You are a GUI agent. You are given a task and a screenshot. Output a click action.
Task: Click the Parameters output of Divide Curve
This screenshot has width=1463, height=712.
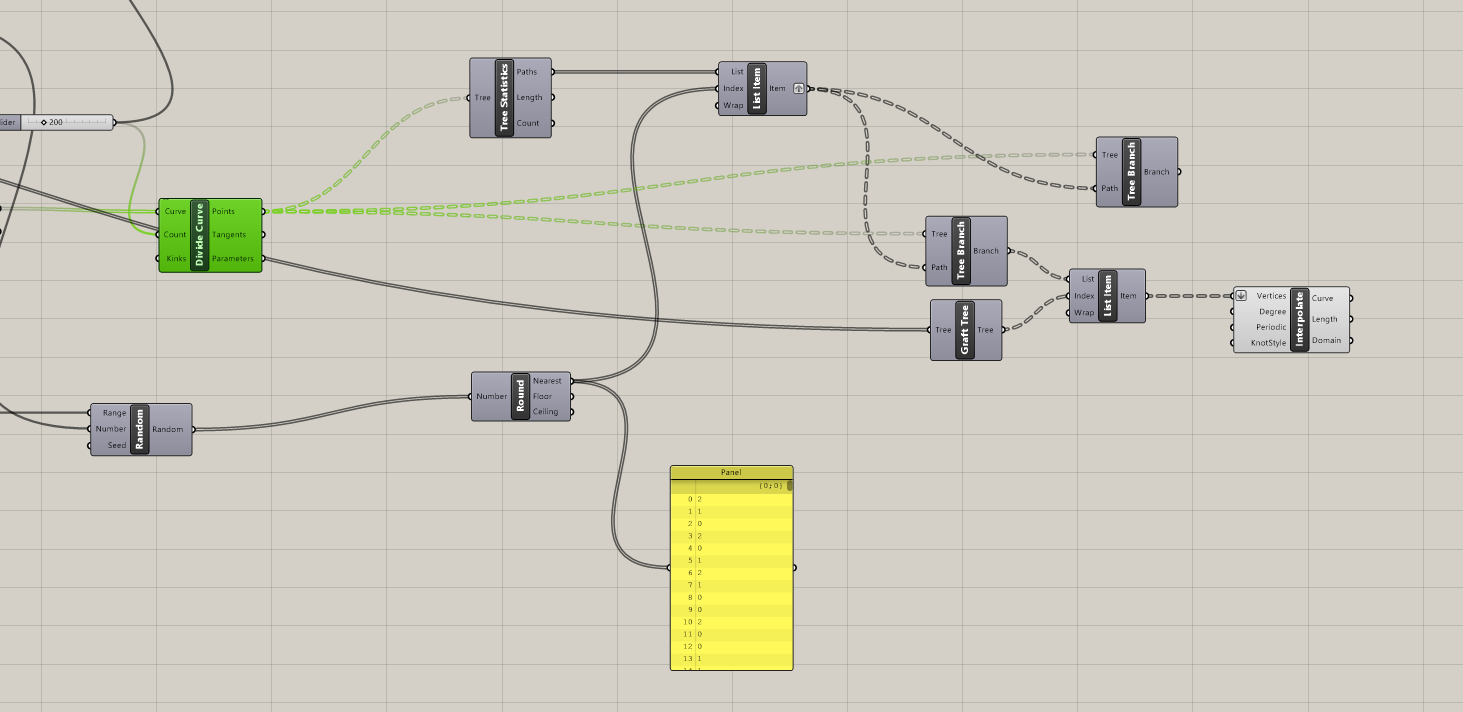click(232, 259)
